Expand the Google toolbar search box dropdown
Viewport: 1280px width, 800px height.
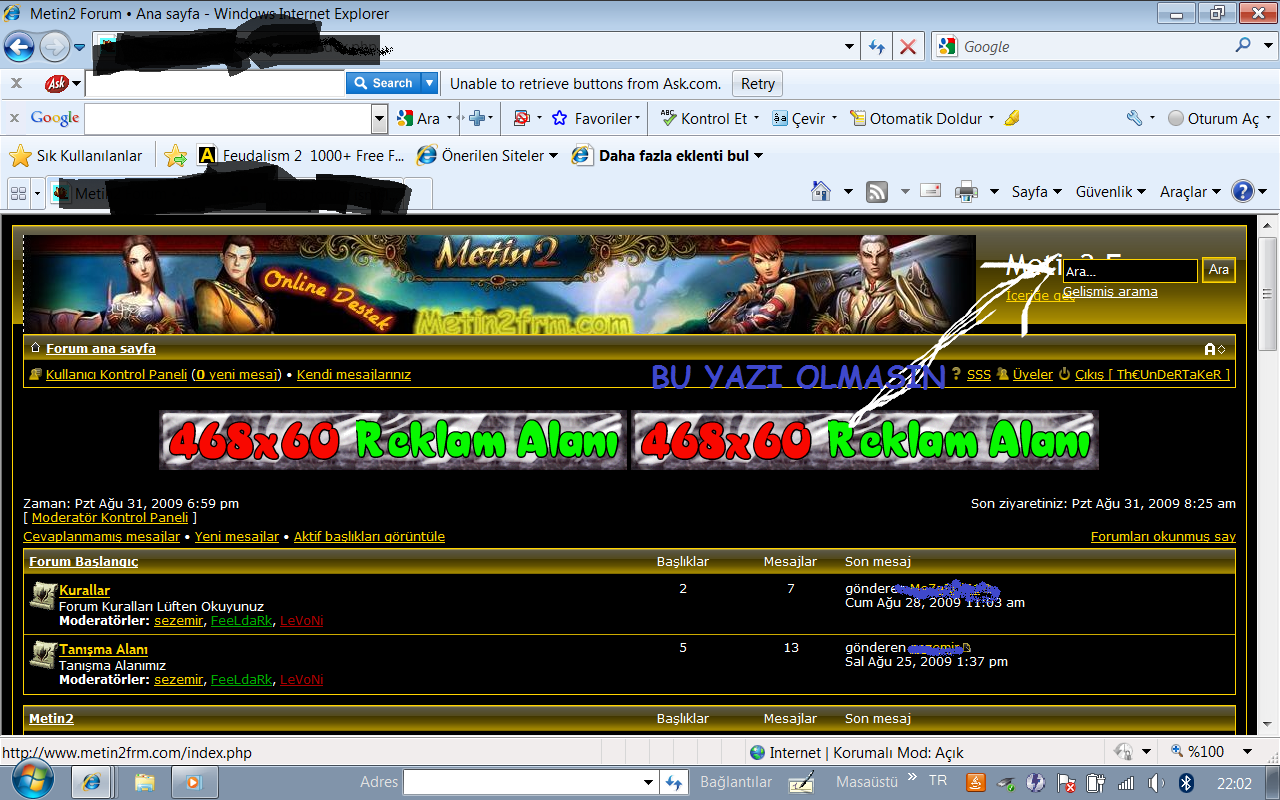[x=379, y=118]
